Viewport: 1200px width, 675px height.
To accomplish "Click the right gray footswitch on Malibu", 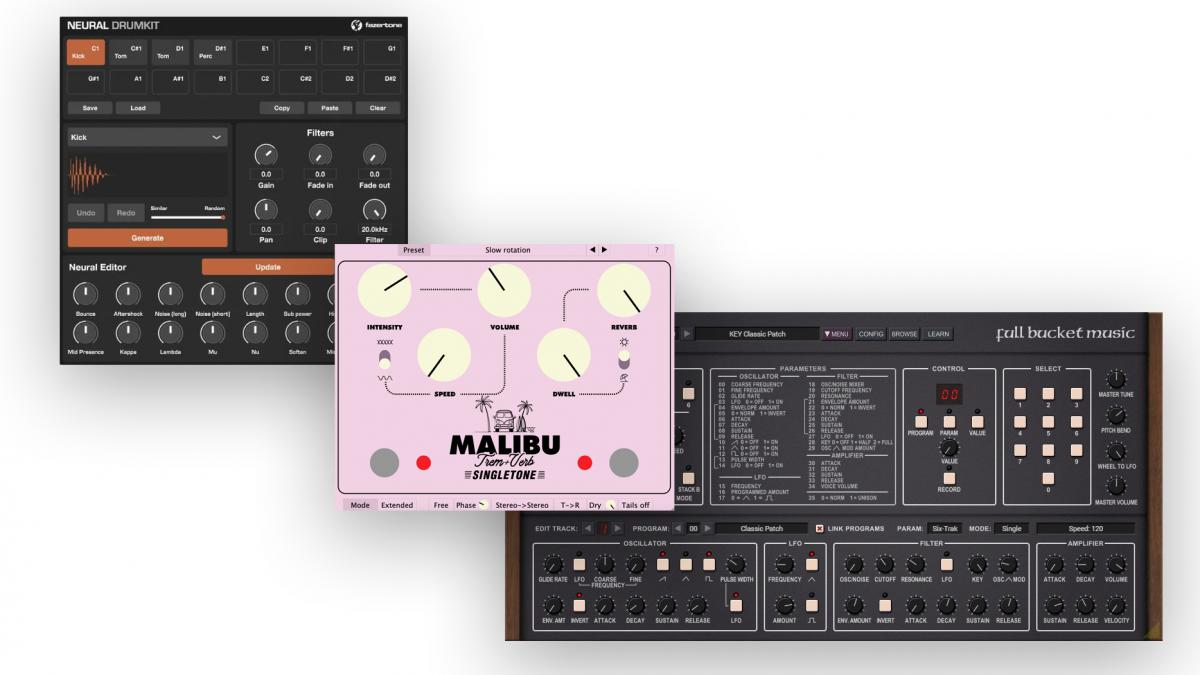I will 623,462.
